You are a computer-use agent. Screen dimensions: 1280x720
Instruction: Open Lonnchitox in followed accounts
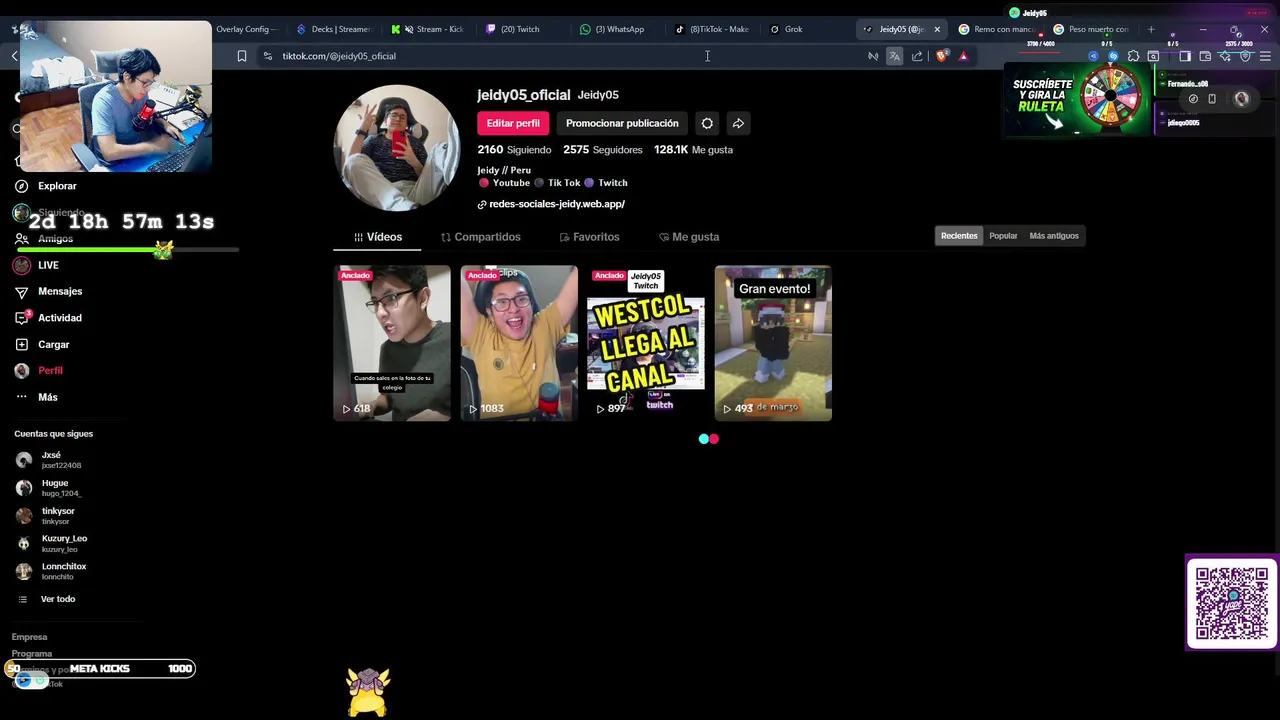tap(51, 571)
